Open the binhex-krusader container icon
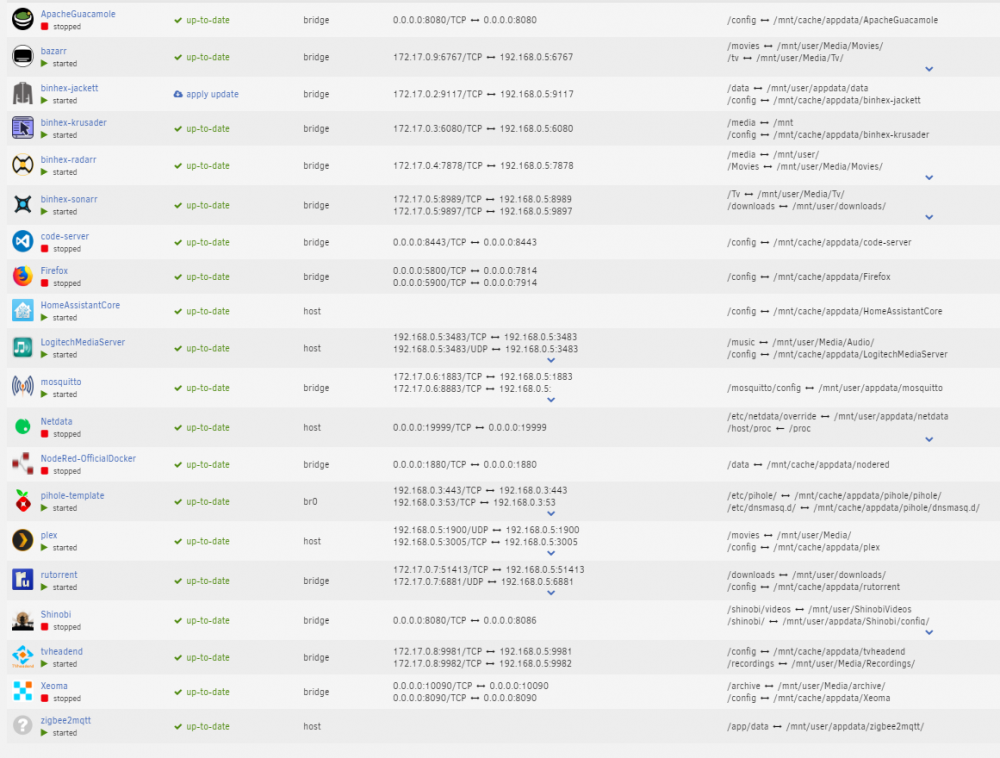 (22, 128)
